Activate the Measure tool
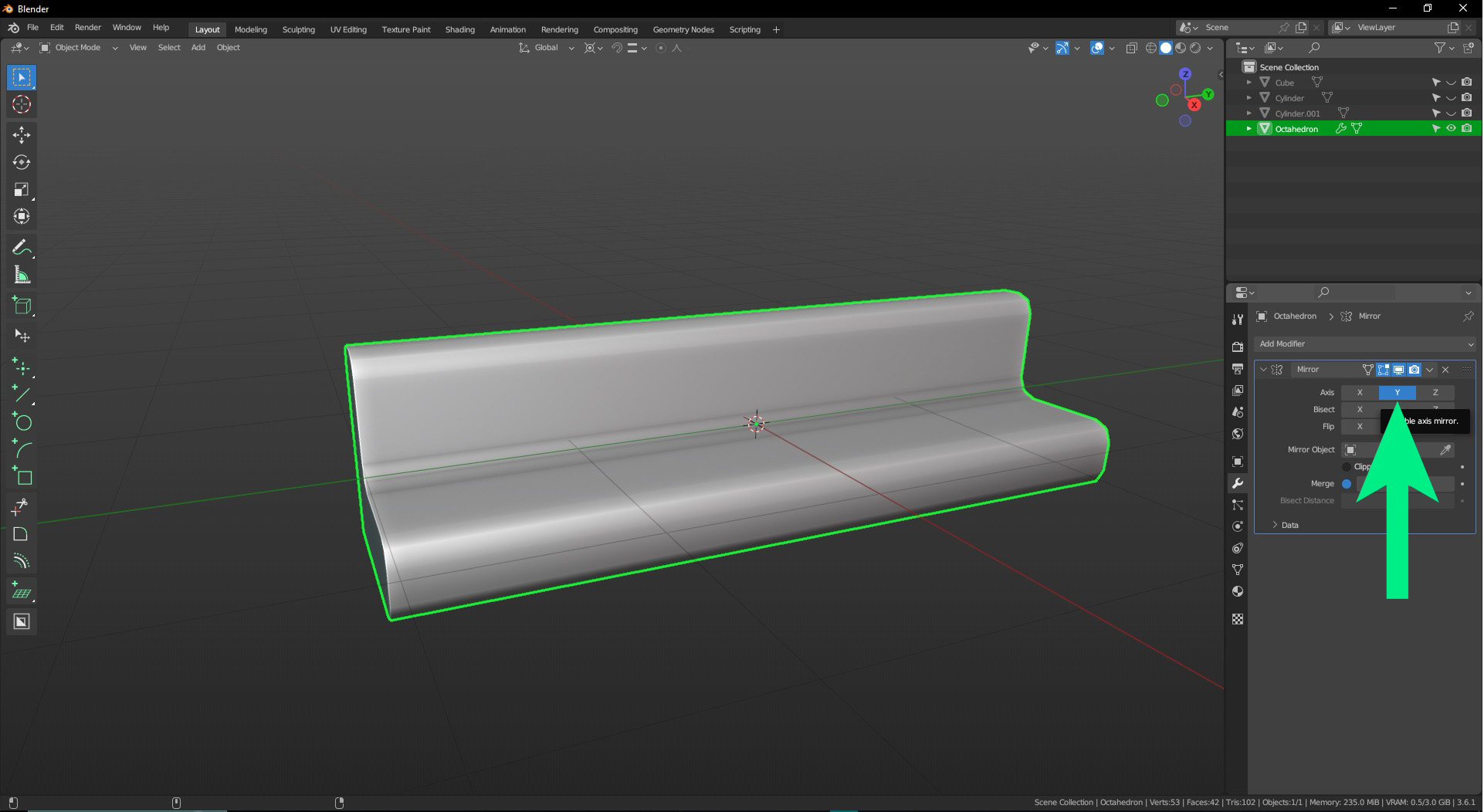Screen dimensions: 1484x812 pyautogui.click(x=22, y=276)
